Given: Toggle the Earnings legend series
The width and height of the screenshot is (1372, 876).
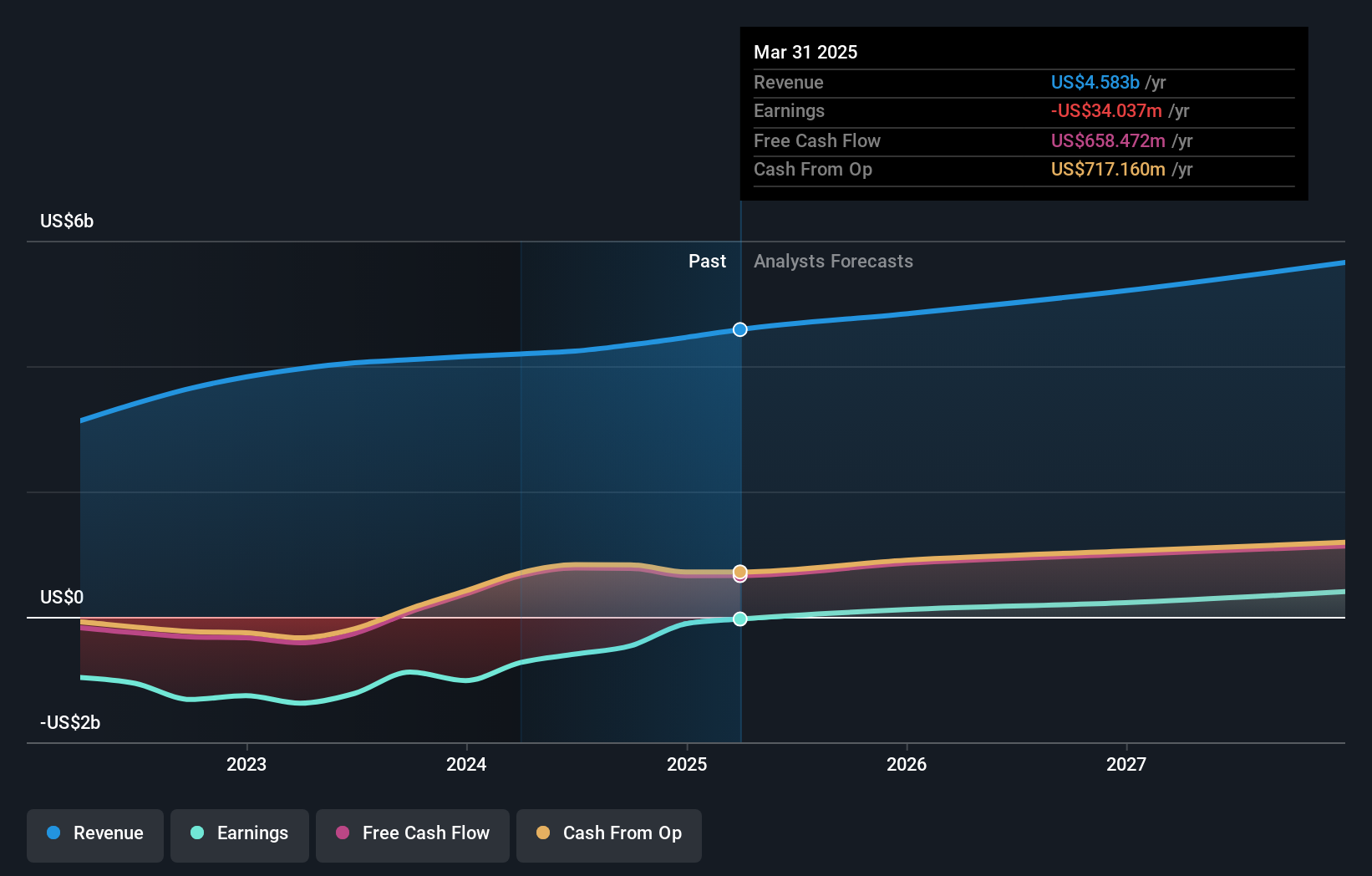Looking at the screenshot, I should [x=240, y=835].
